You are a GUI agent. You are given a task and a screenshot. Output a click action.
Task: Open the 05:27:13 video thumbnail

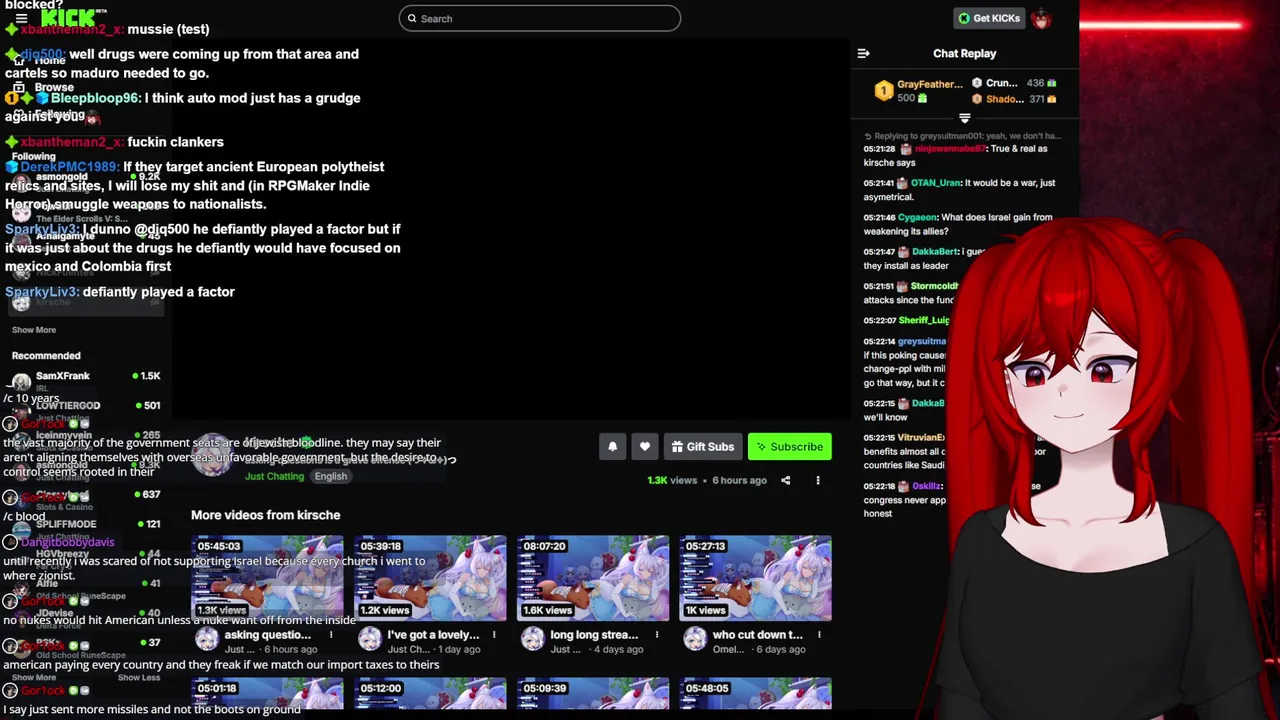click(x=755, y=578)
